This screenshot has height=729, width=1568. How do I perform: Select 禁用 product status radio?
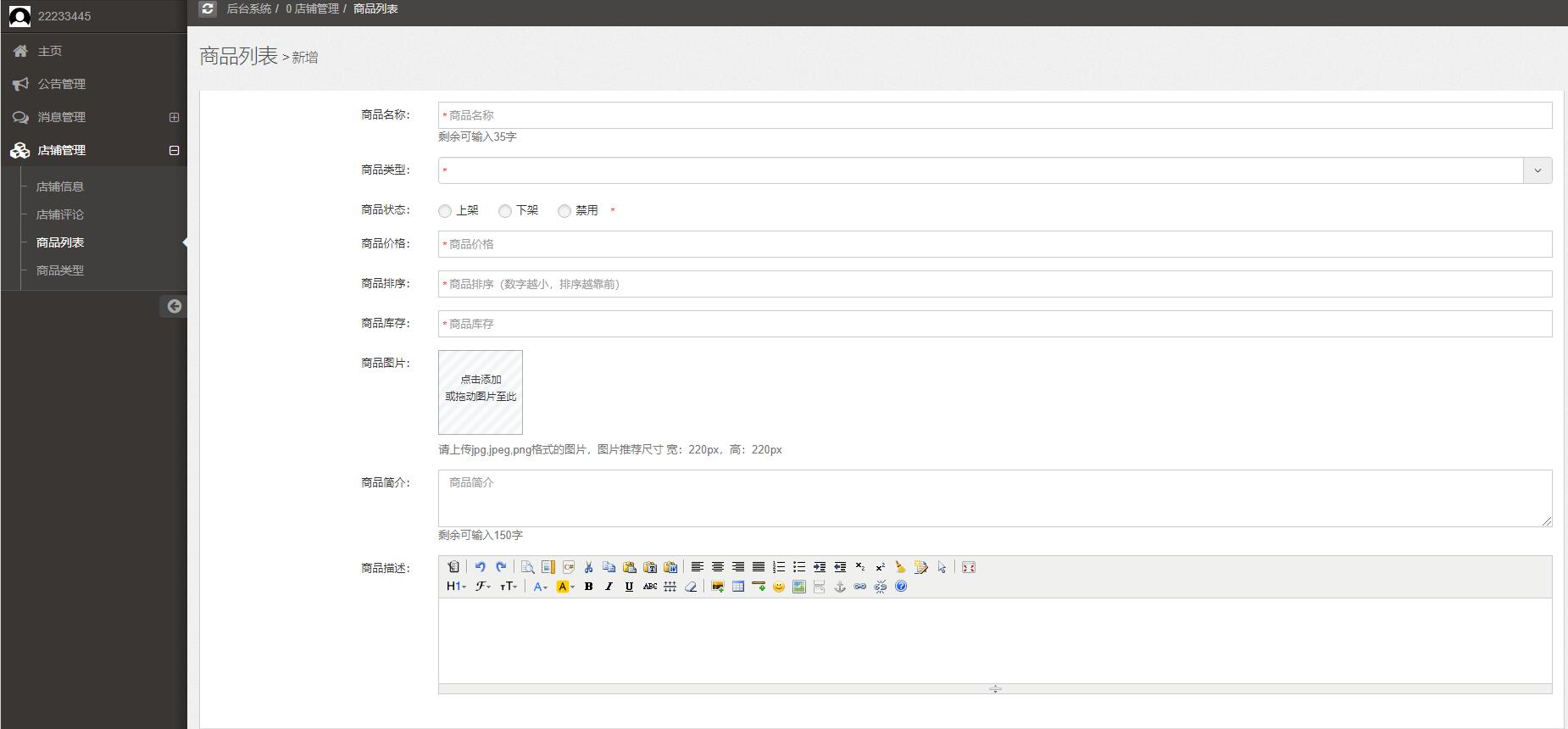(x=564, y=211)
